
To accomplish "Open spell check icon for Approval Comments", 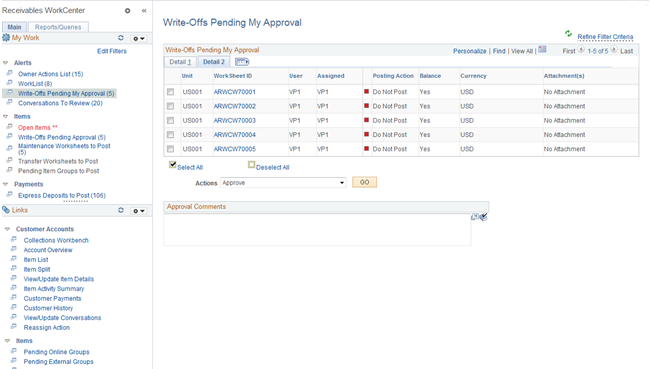I will (483, 217).
